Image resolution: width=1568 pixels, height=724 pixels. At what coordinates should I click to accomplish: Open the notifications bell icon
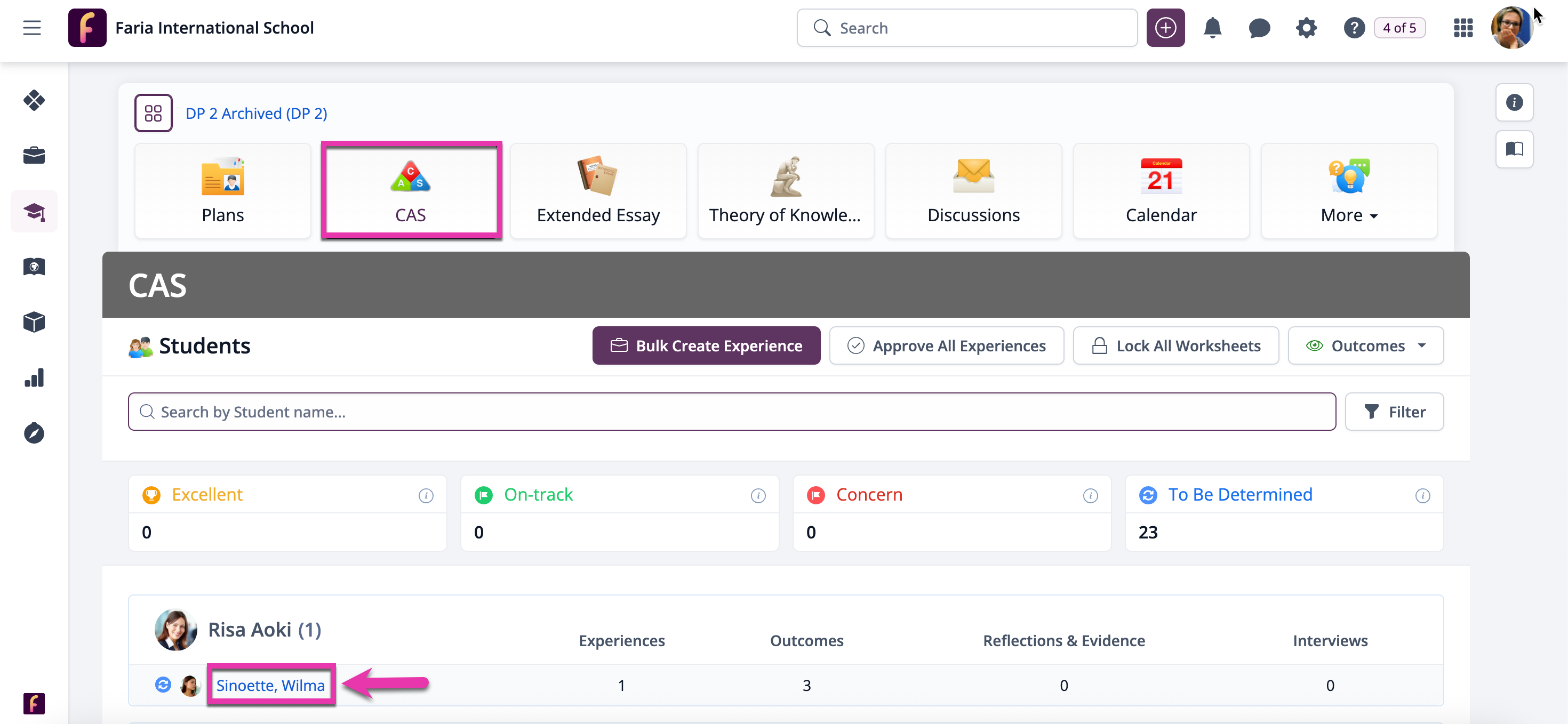1212,28
